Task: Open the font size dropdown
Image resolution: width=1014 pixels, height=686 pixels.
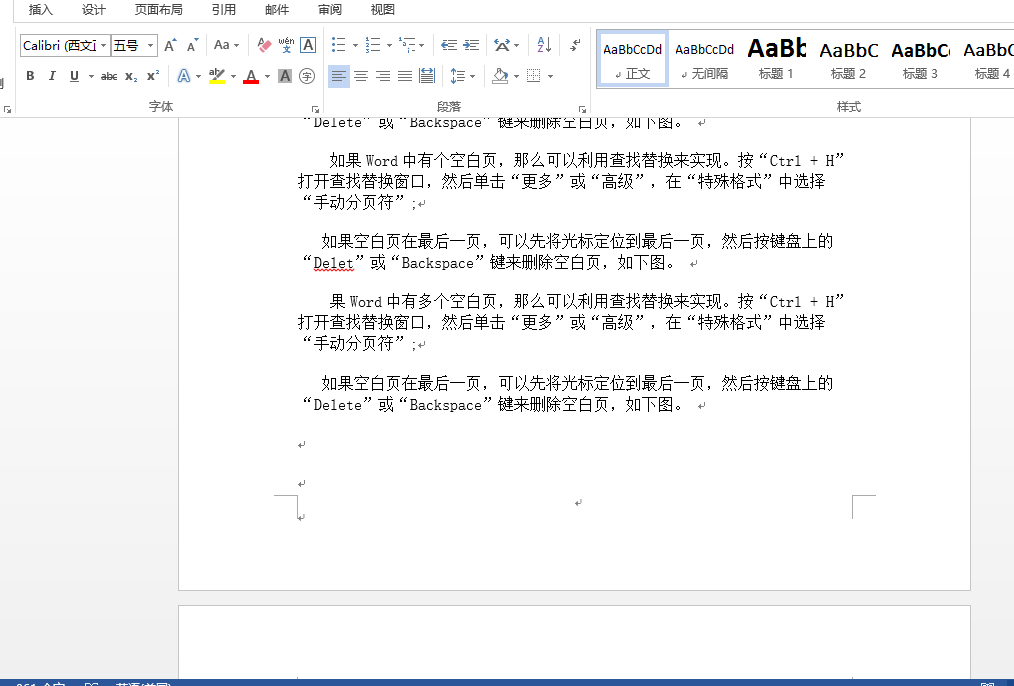Action: pyautogui.click(x=151, y=45)
